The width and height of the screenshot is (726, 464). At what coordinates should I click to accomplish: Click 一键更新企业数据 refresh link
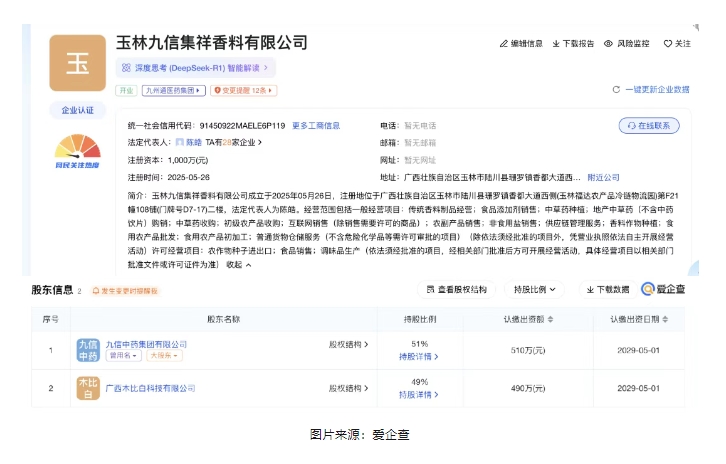[651, 89]
